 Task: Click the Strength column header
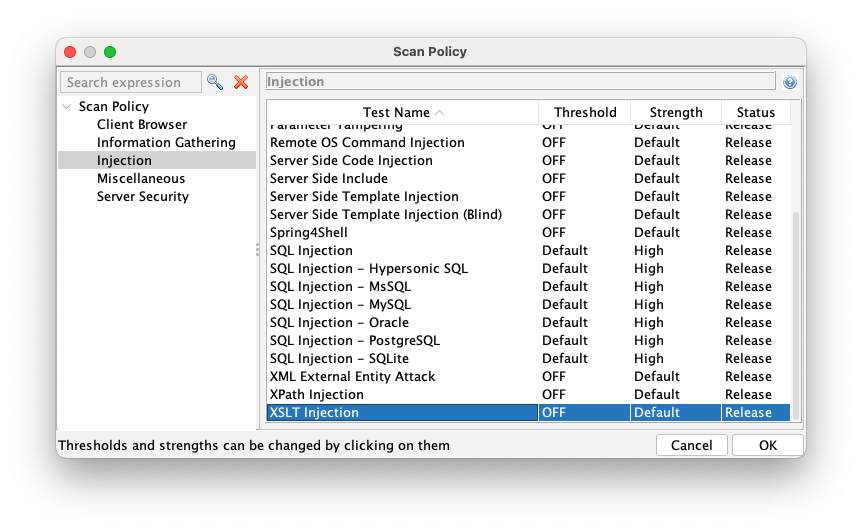[676, 113]
